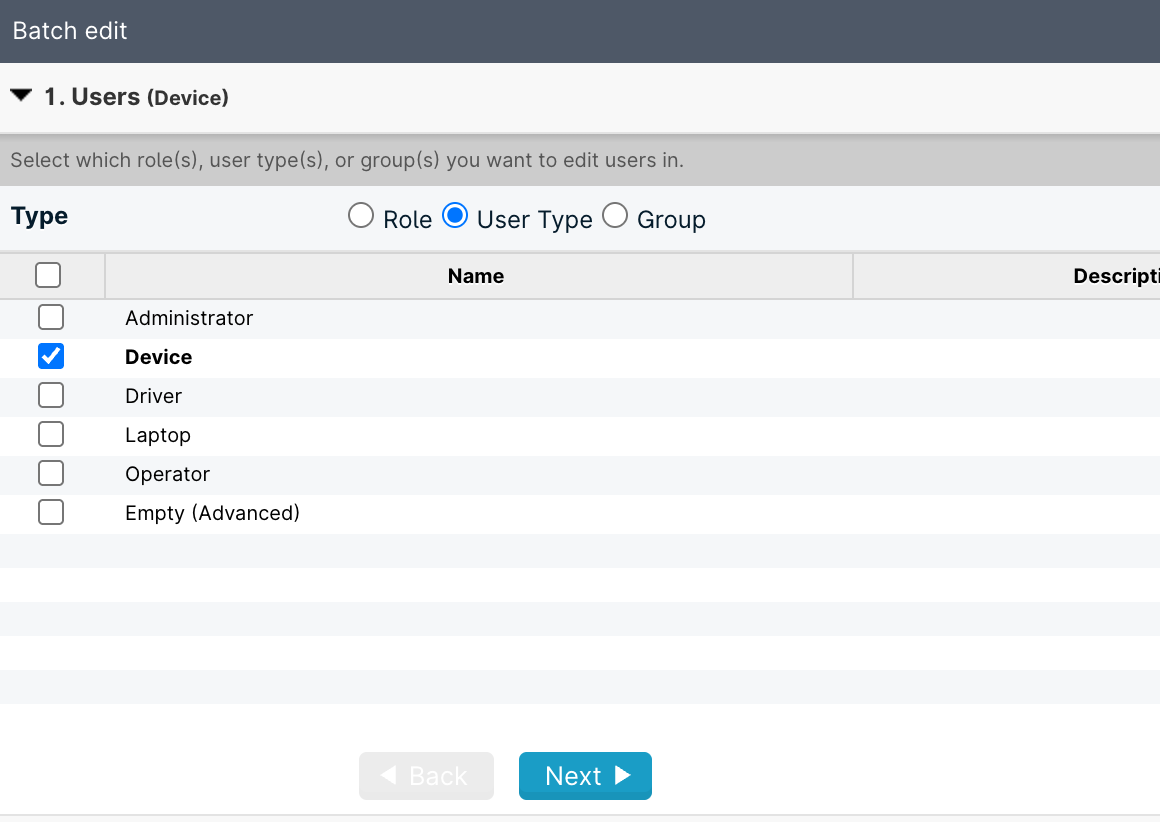Uncheck the Device checkbox
The height and width of the screenshot is (822, 1160).
(x=51, y=355)
